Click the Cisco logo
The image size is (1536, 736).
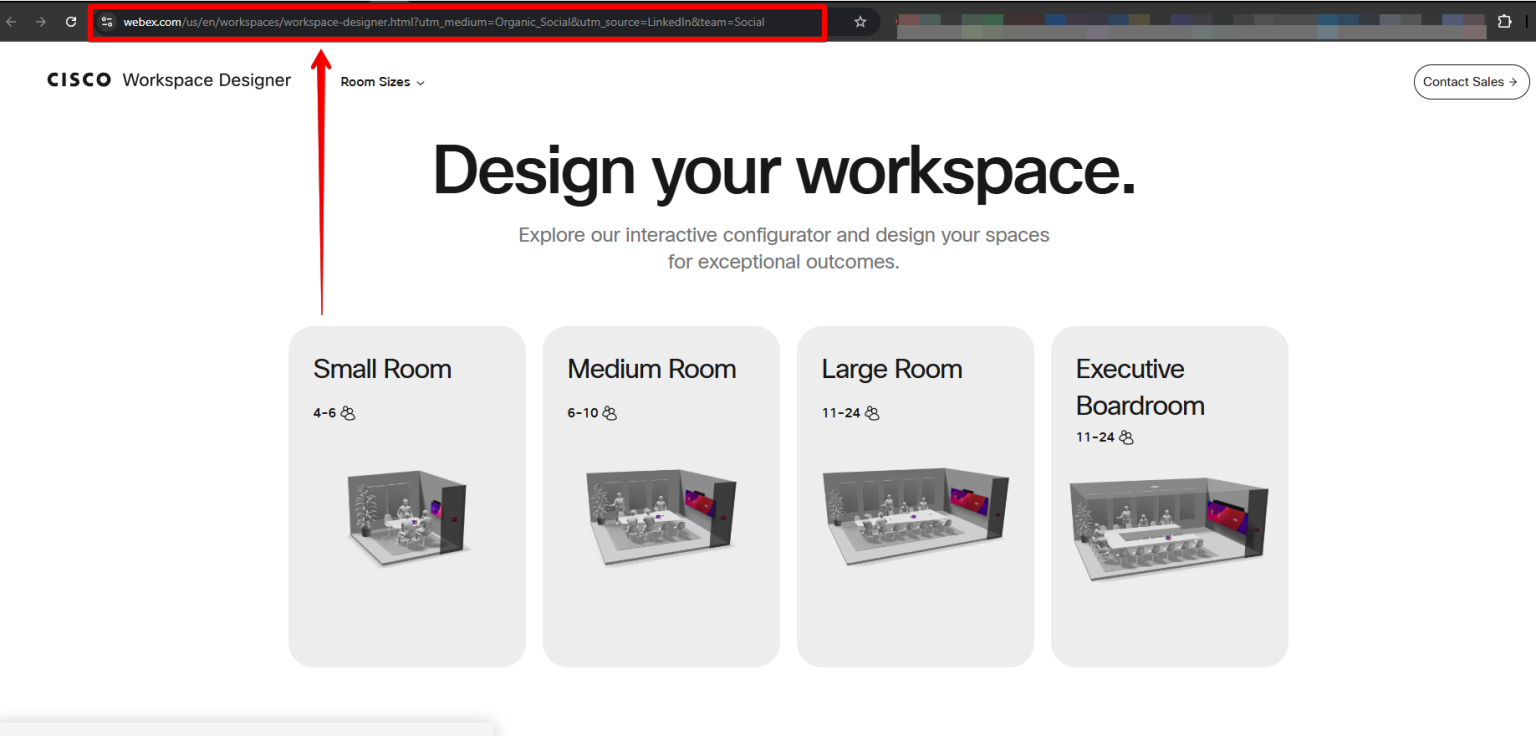[x=79, y=81]
